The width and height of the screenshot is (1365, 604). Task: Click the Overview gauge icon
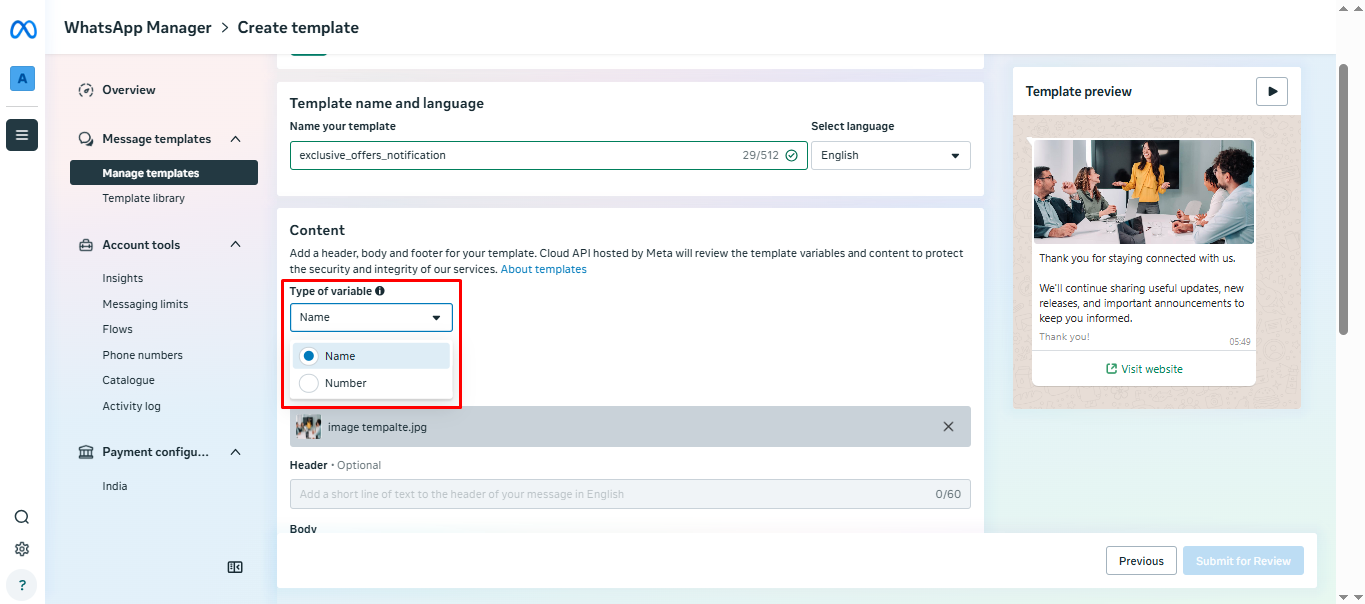(86, 90)
